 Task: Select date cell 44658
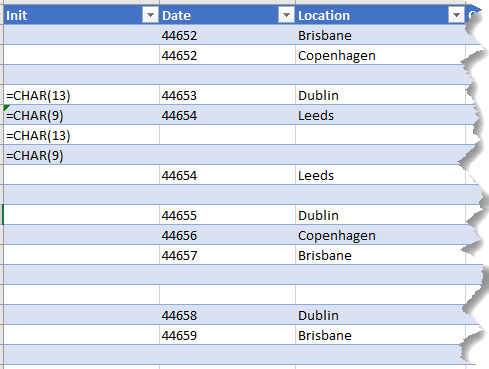[227, 315]
